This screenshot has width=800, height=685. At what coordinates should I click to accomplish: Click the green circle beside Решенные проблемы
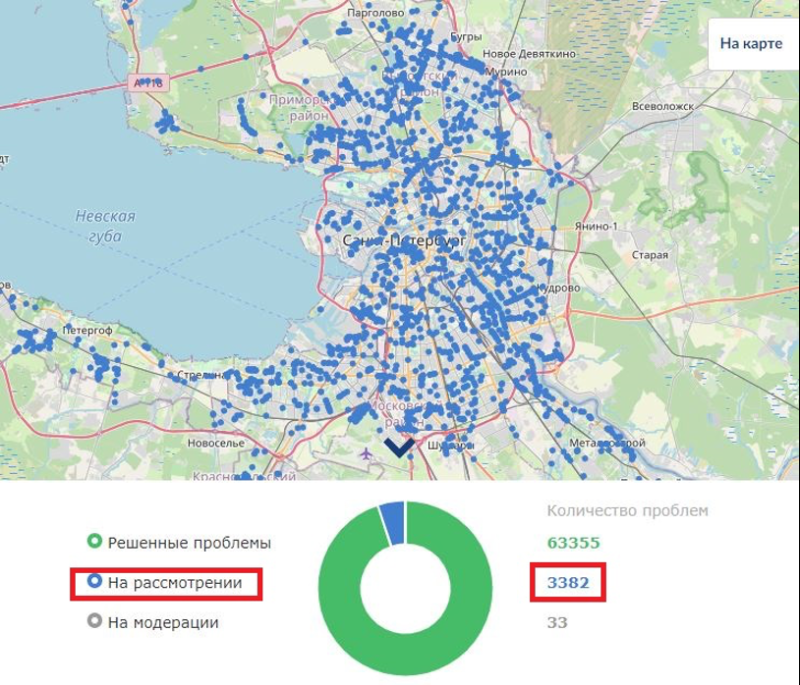click(x=95, y=542)
